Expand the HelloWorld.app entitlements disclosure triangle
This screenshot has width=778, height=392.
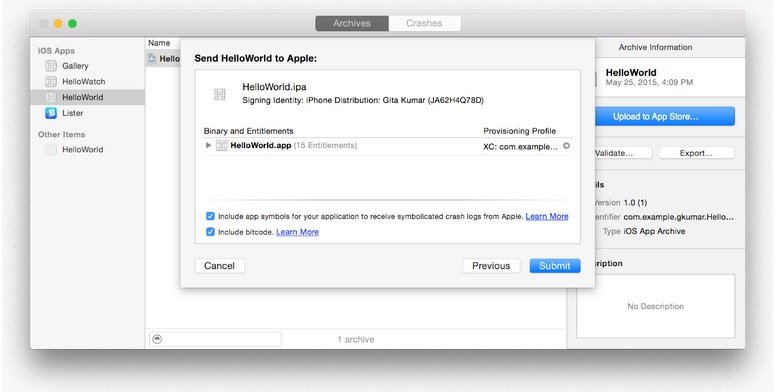pyautogui.click(x=208, y=145)
